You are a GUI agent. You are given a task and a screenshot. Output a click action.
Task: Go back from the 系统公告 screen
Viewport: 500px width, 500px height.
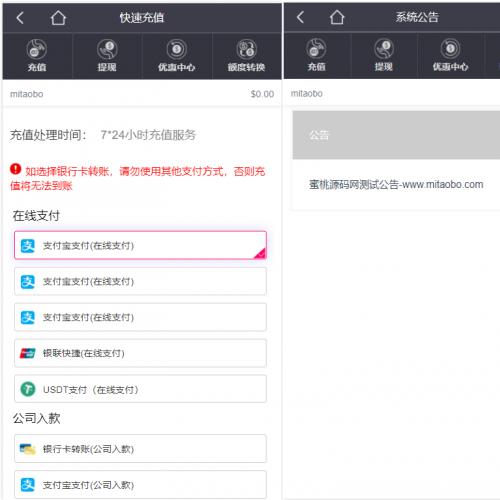[x=300, y=17]
